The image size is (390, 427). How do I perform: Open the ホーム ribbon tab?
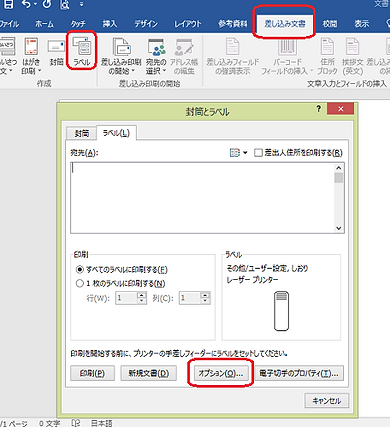[x=44, y=24]
